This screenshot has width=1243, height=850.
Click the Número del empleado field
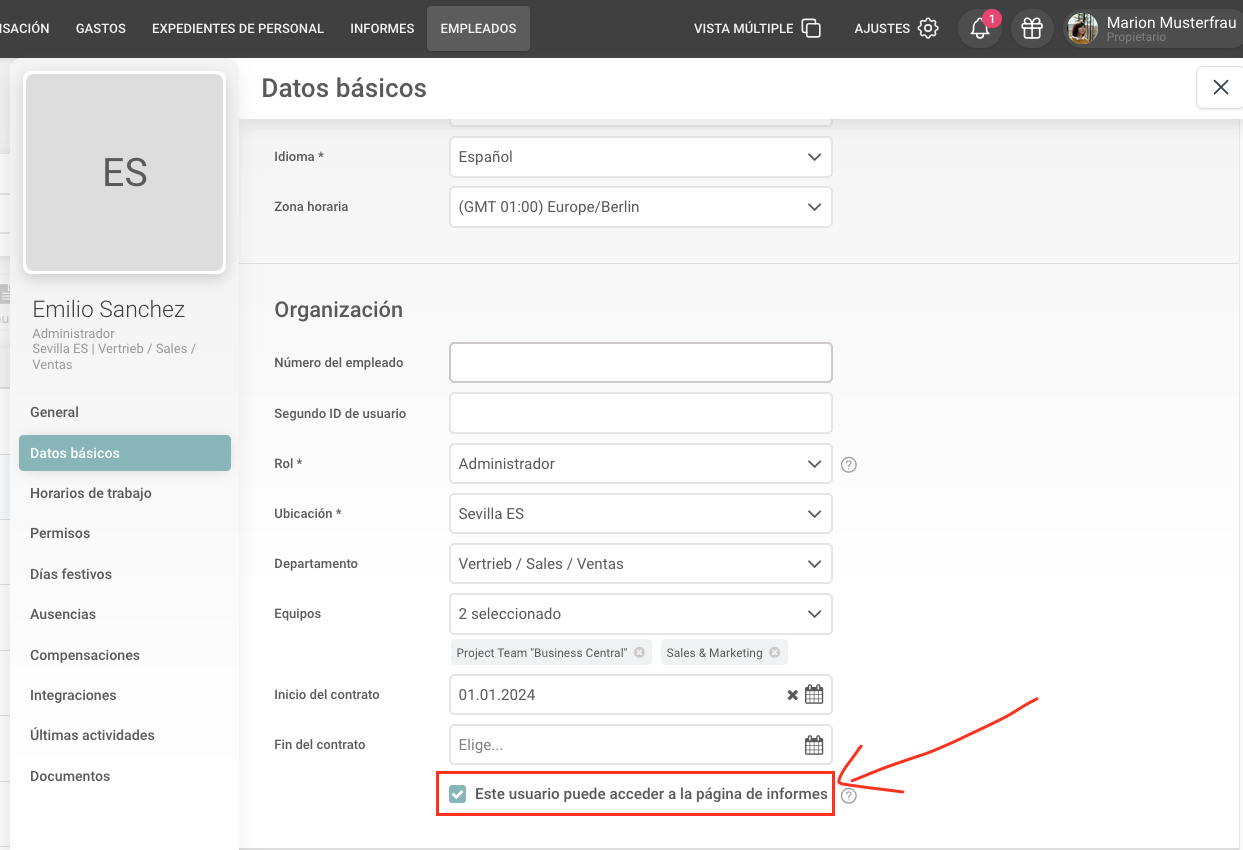pyautogui.click(x=640, y=362)
